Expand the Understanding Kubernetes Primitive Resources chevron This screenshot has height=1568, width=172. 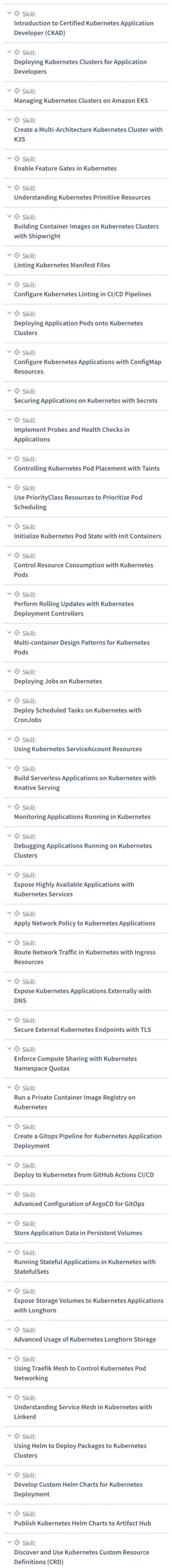9,188
